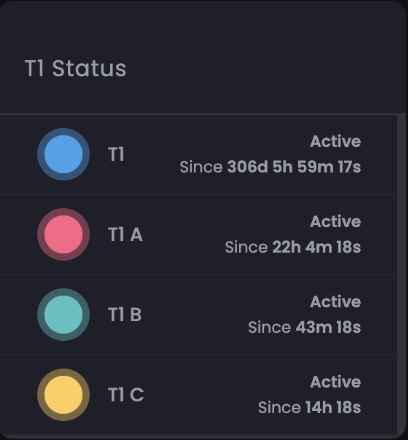
Task: Select the T1 C row label
Action: pyautogui.click(x=126, y=395)
